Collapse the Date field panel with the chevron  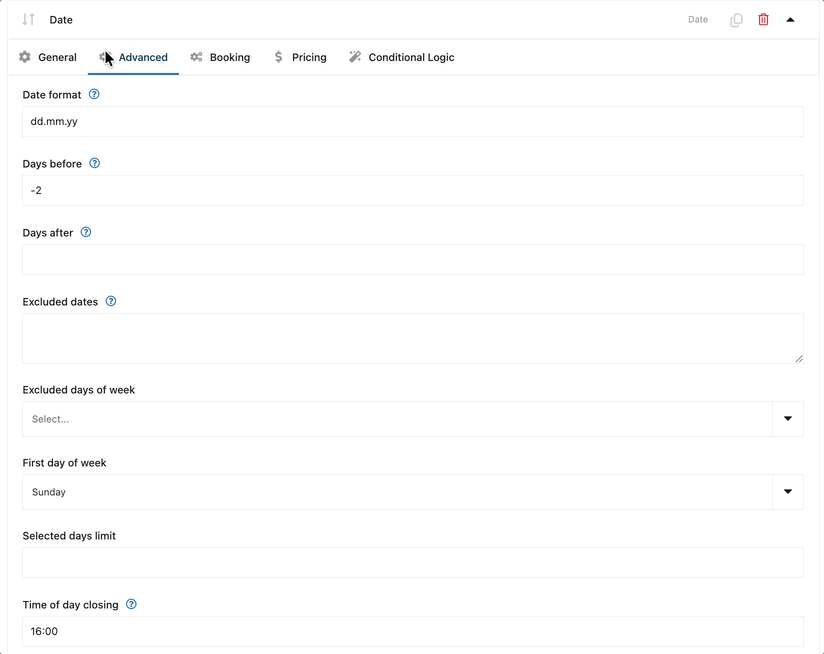pos(790,19)
